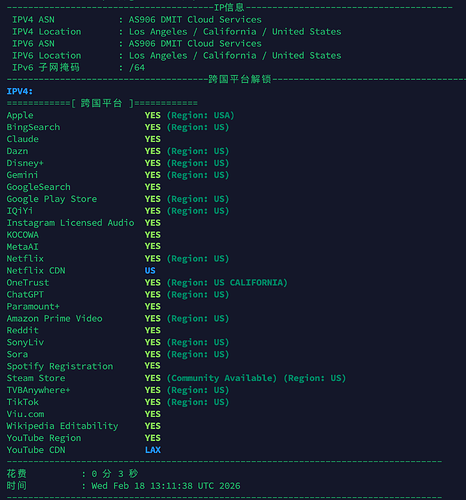Screen dimensions: 466x500
Task: Click the 'YouTube CDN' row label
Action: point(36,450)
